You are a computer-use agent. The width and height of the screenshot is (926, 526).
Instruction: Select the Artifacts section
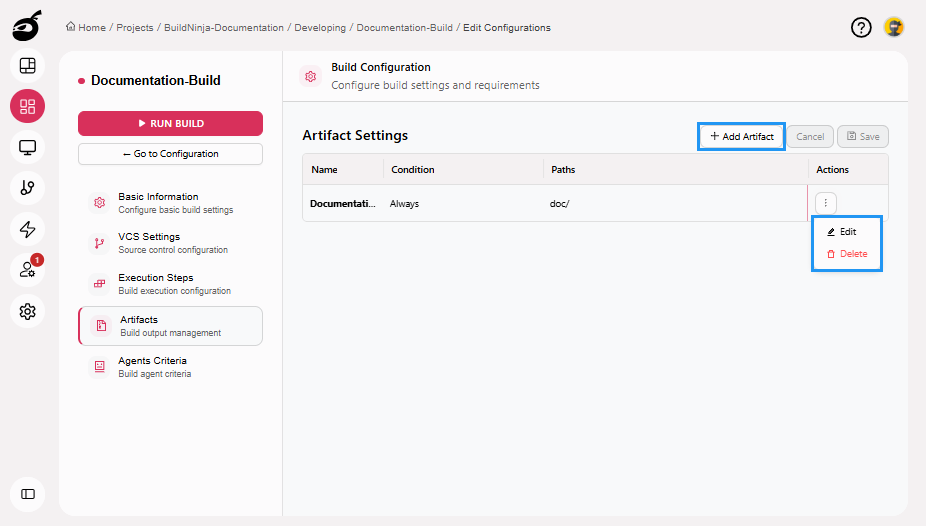pyautogui.click(x=170, y=326)
